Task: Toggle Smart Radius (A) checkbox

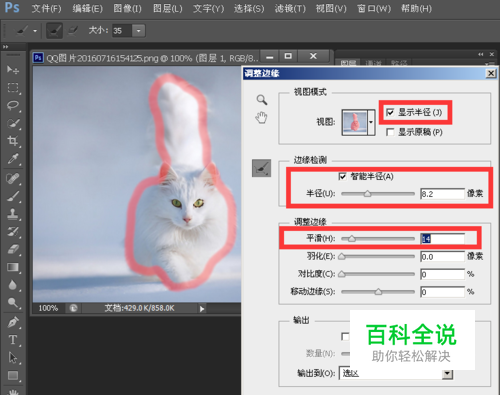Action: coord(342,176)
